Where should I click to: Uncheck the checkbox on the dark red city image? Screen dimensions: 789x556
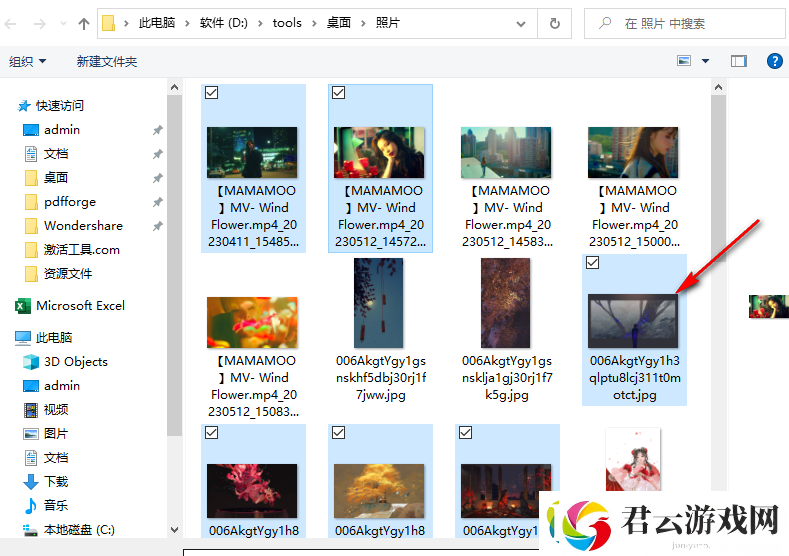(x=465, y=433)
